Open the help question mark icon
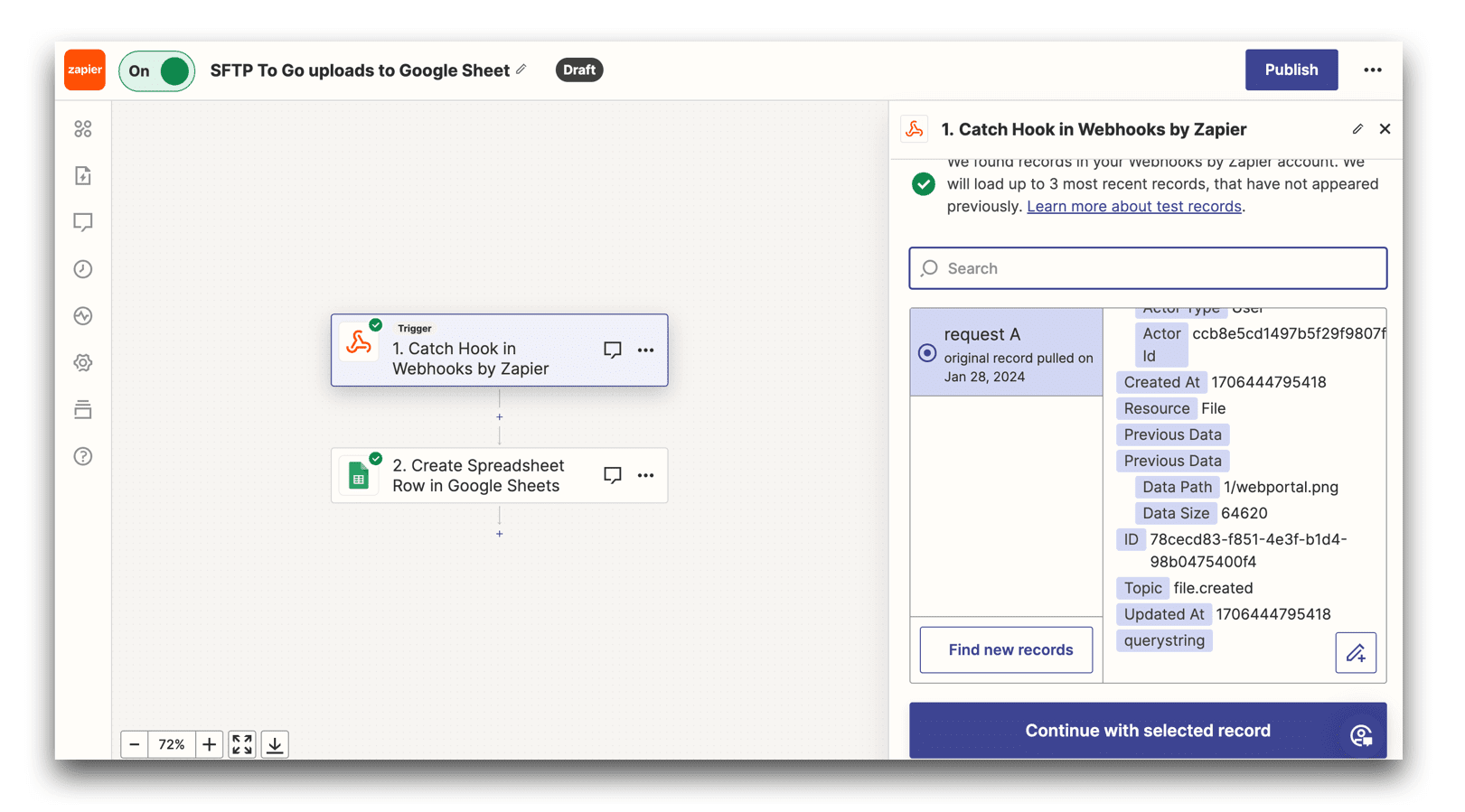The height and width of the screenshot is (812, 1465). pyautogui.click(x=83, y=456)
